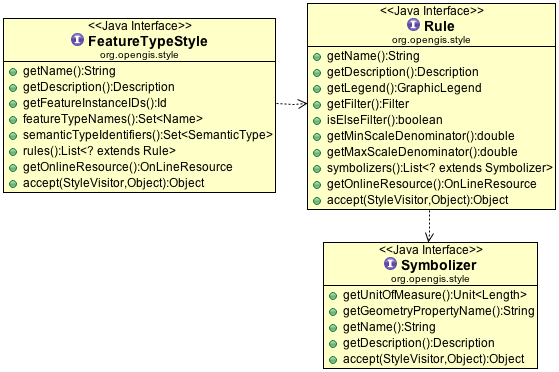This screenshot has height=372, width=559.
Task: Click the green dot beside getMaxScaleDenominator()
Action: [317, 153]
